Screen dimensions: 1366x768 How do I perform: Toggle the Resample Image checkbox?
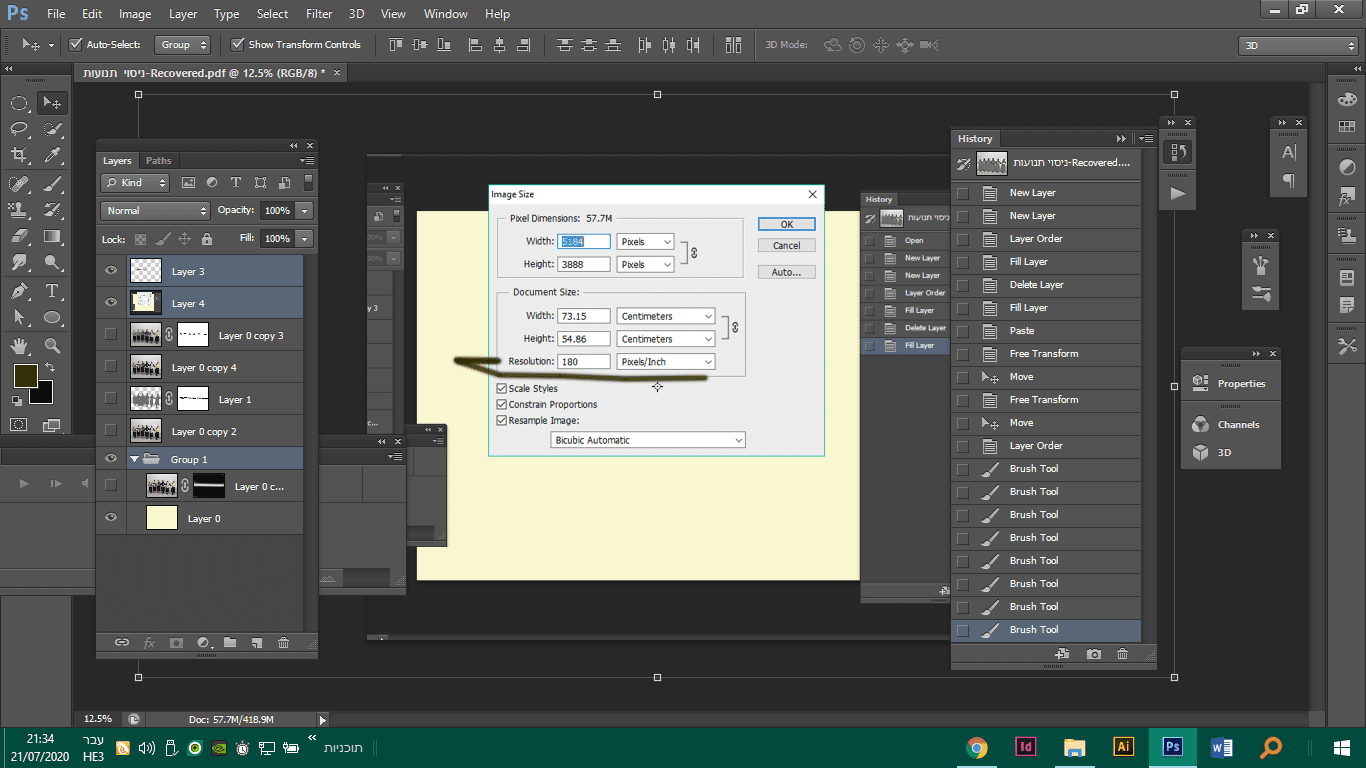pyautogui.click(x=502, y=420)
